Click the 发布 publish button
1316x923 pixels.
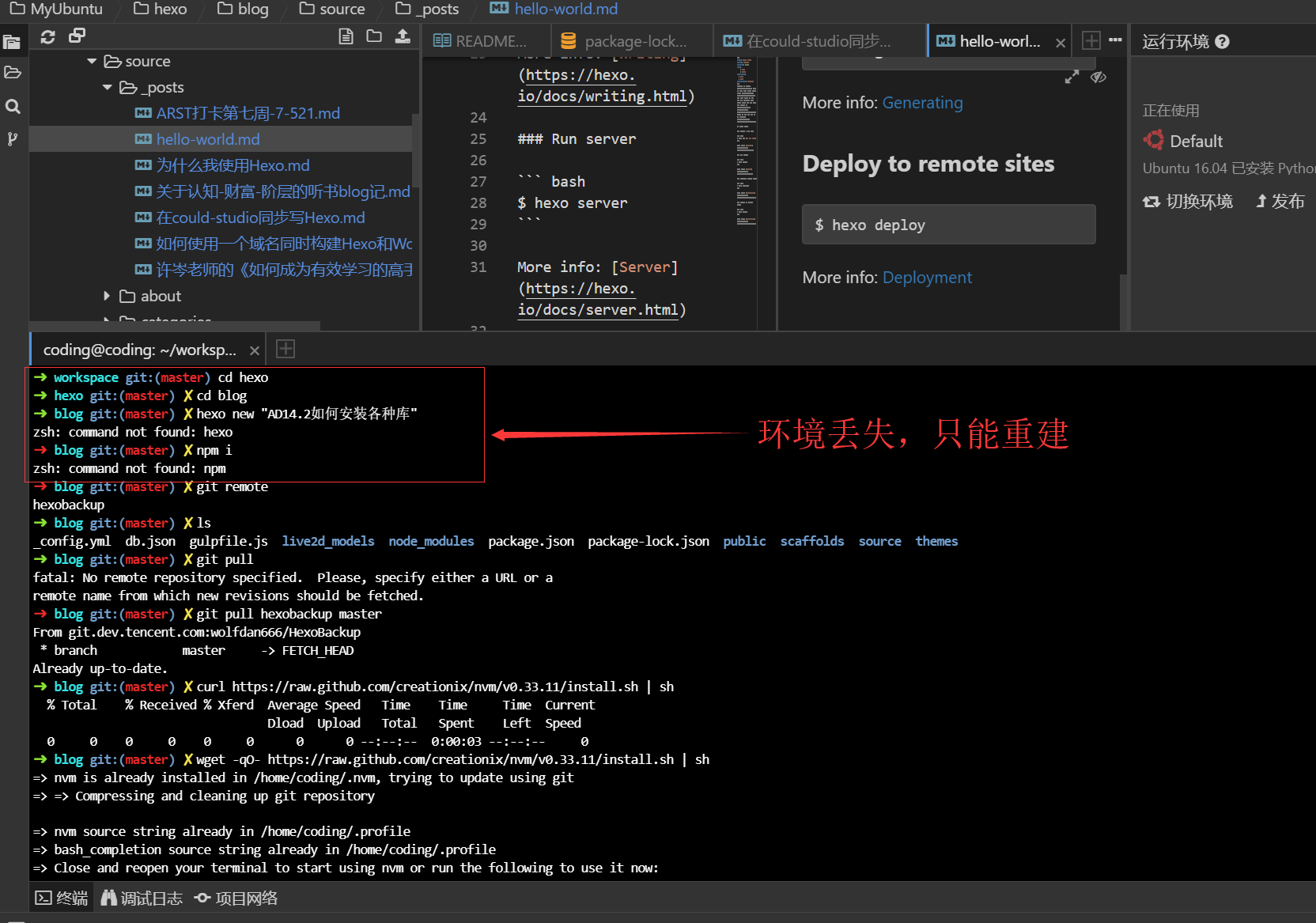tap(1280, 202)
